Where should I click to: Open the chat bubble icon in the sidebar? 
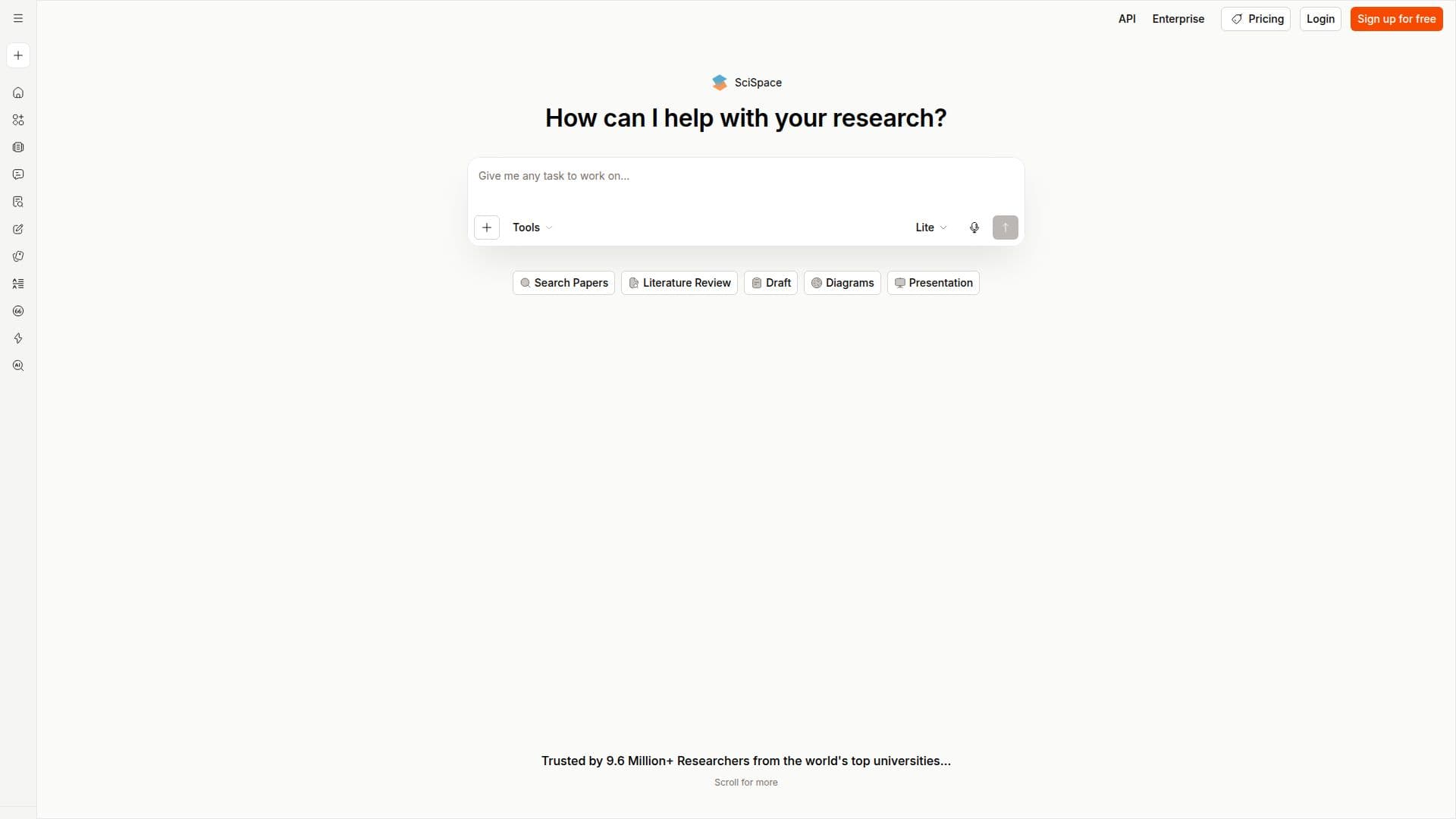18,174
